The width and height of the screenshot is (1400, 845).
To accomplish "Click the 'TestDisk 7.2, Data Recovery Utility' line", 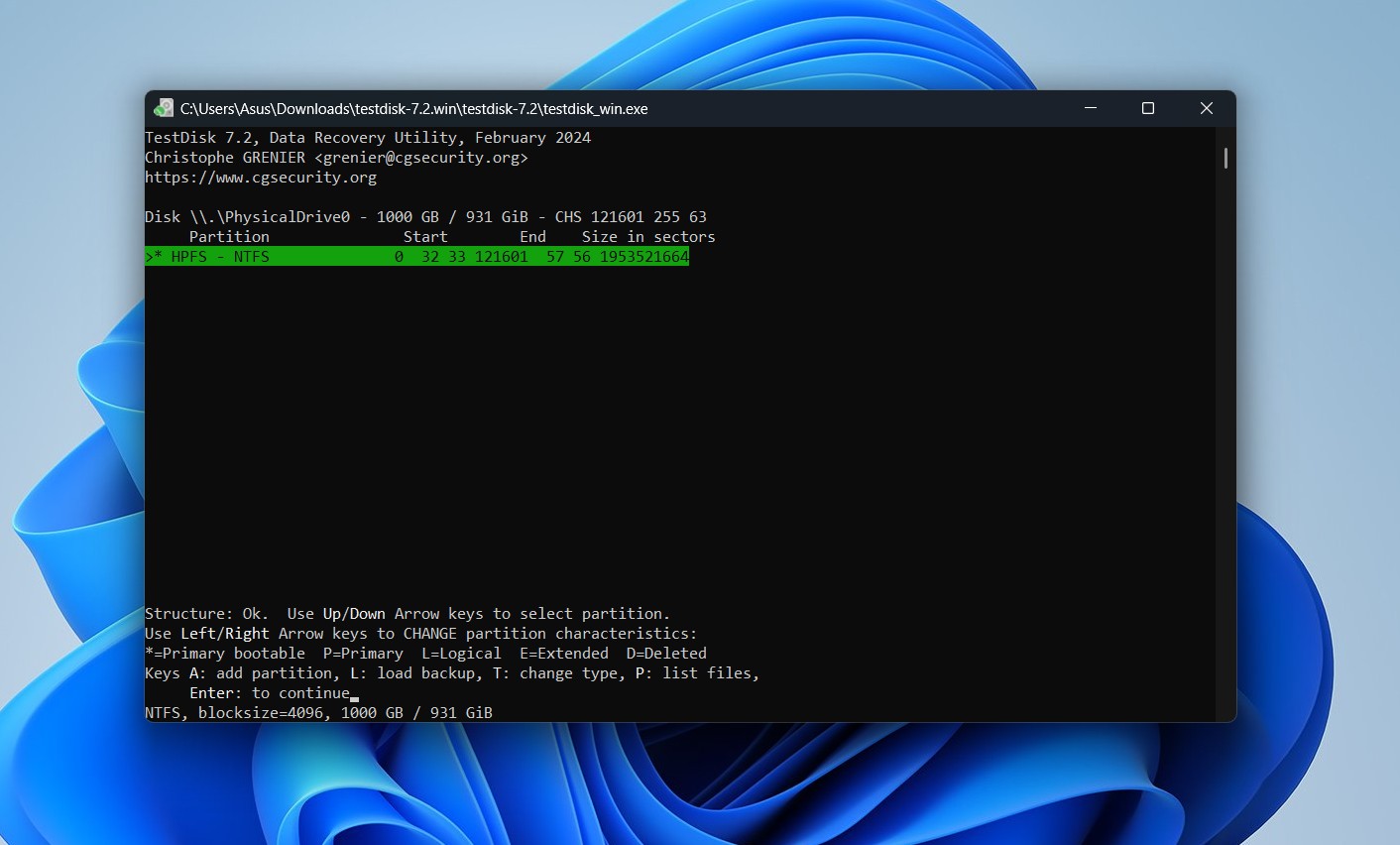I will (368, 138).
